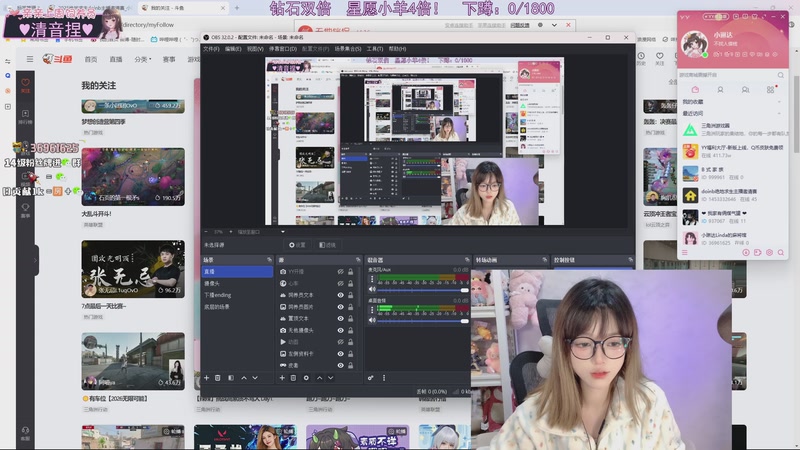
Task: Click the Douyu logo
Action: (x=57, y=59)
